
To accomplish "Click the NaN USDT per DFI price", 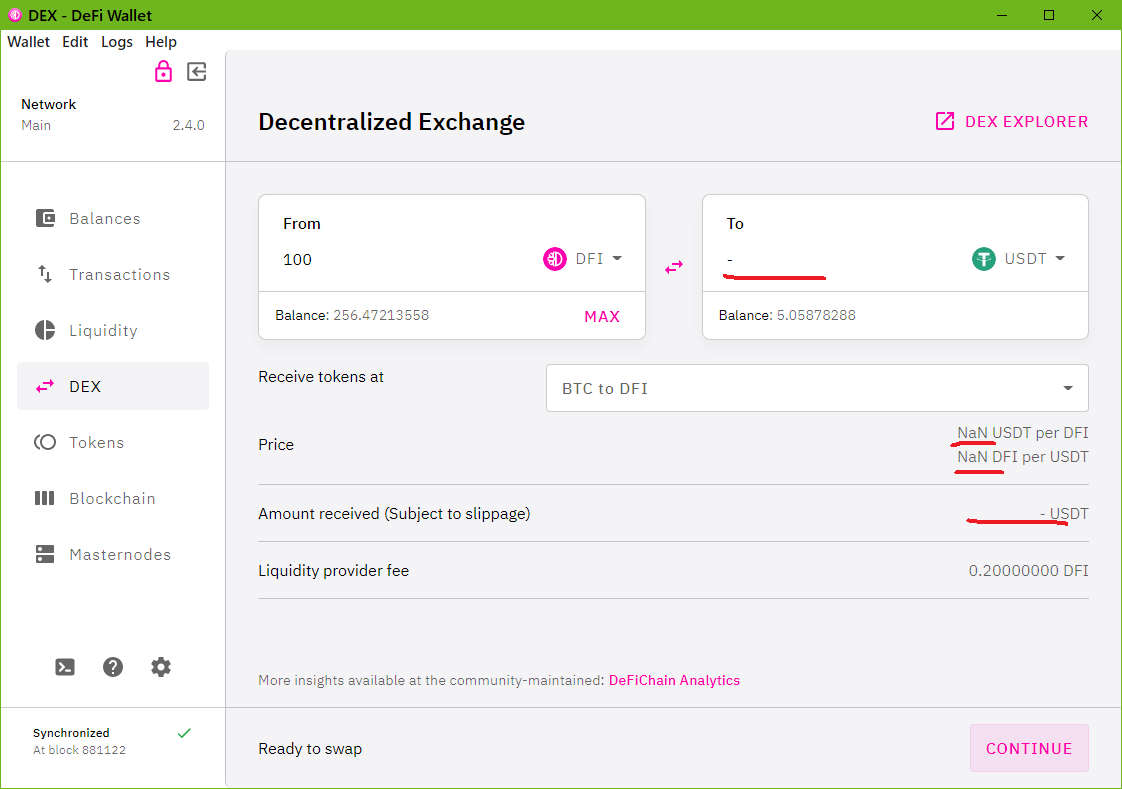I will pos(1023,433).
